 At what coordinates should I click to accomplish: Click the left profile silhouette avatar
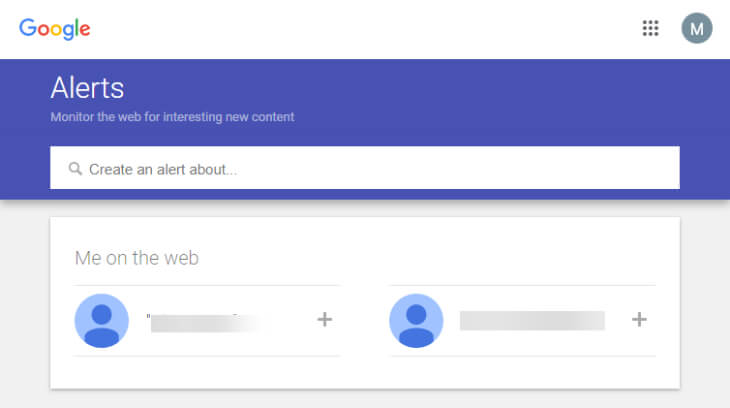coord(101,320)
